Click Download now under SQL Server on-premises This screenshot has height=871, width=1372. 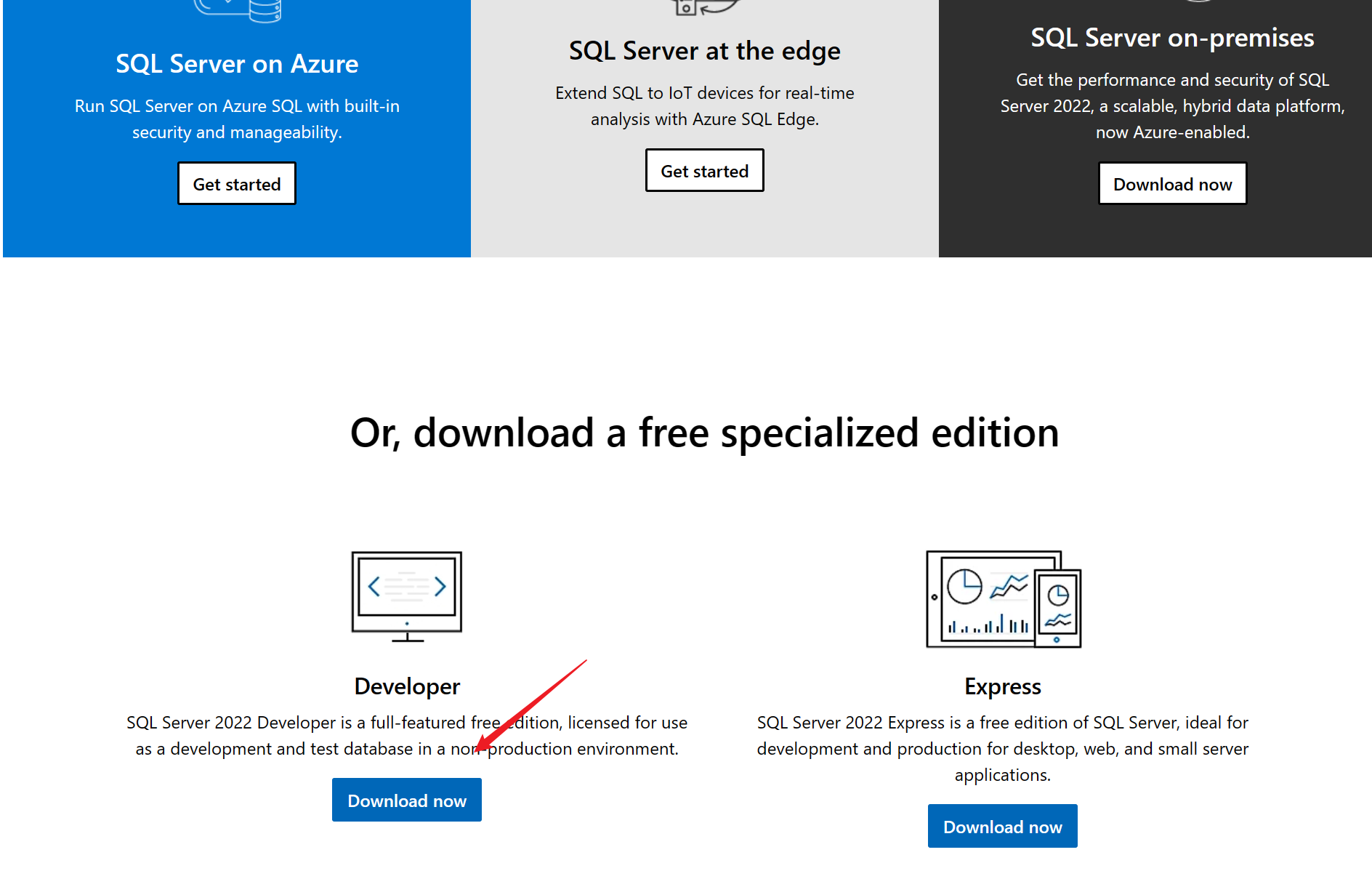tap(1173, 184)
